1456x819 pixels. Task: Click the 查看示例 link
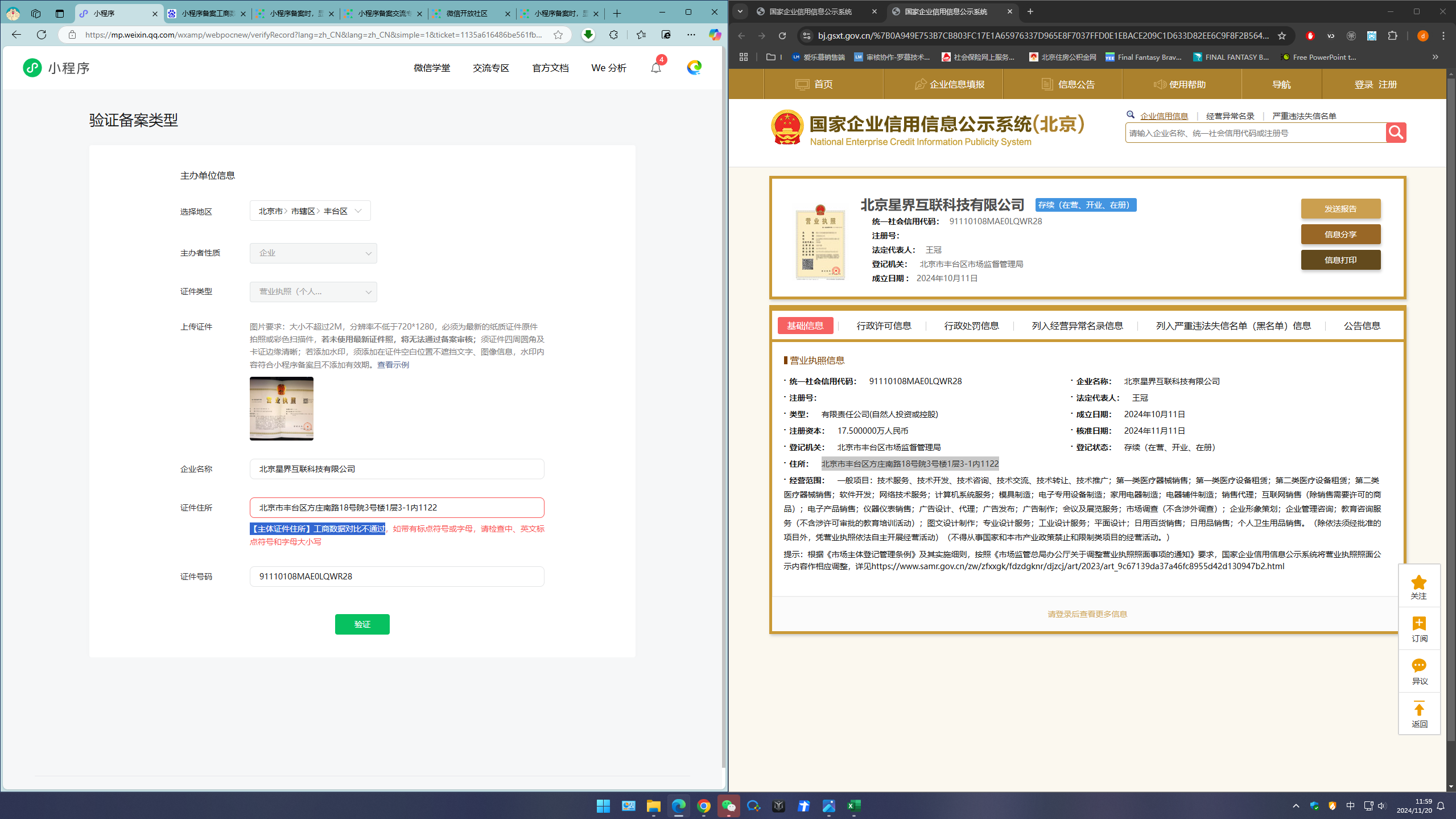tap(393, 365)
